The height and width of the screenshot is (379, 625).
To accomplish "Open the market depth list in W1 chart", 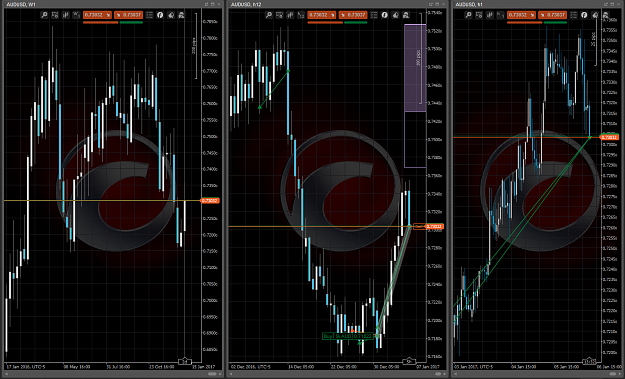I will pyautogui.click(x=149, y=15).
